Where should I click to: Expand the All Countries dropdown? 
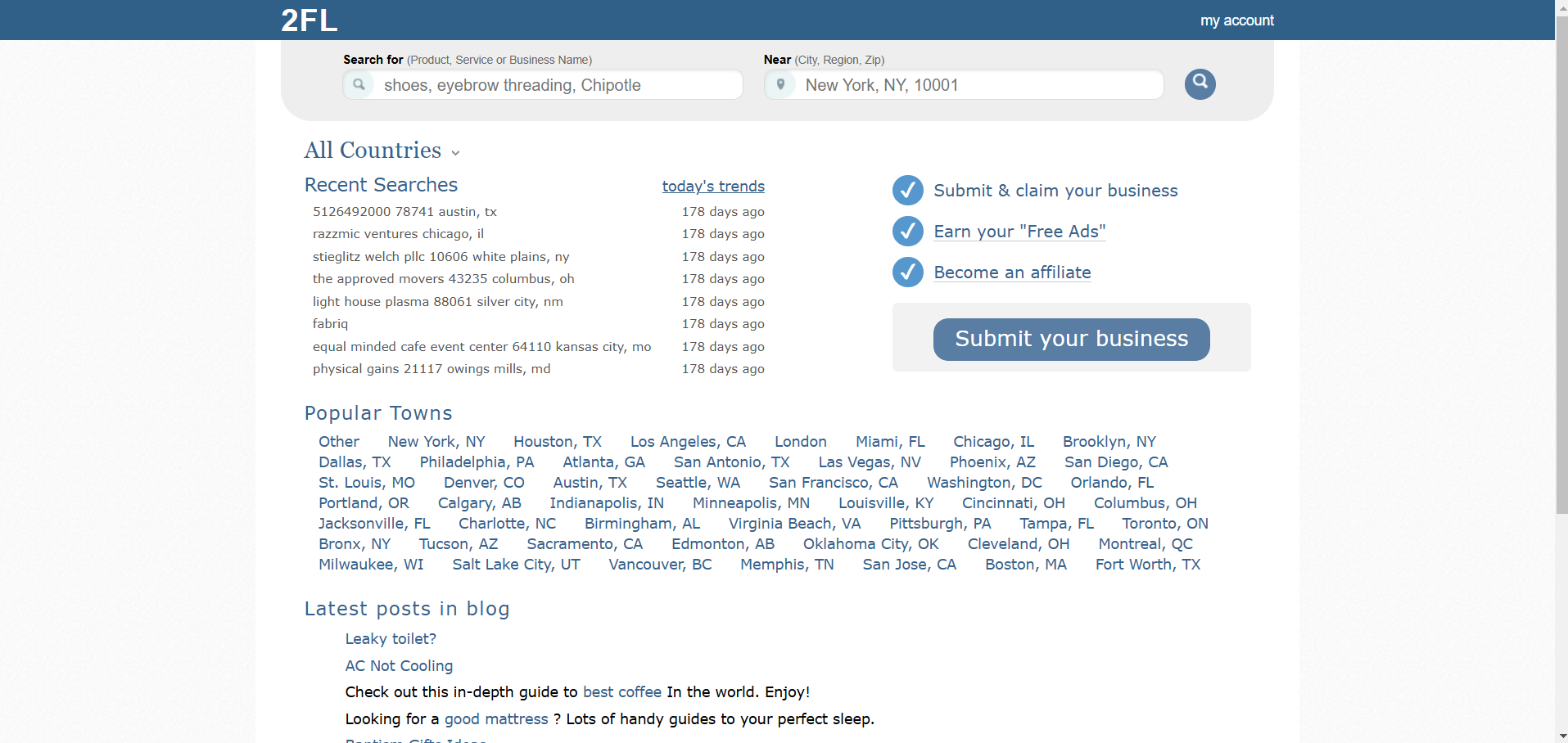(382, 151)
